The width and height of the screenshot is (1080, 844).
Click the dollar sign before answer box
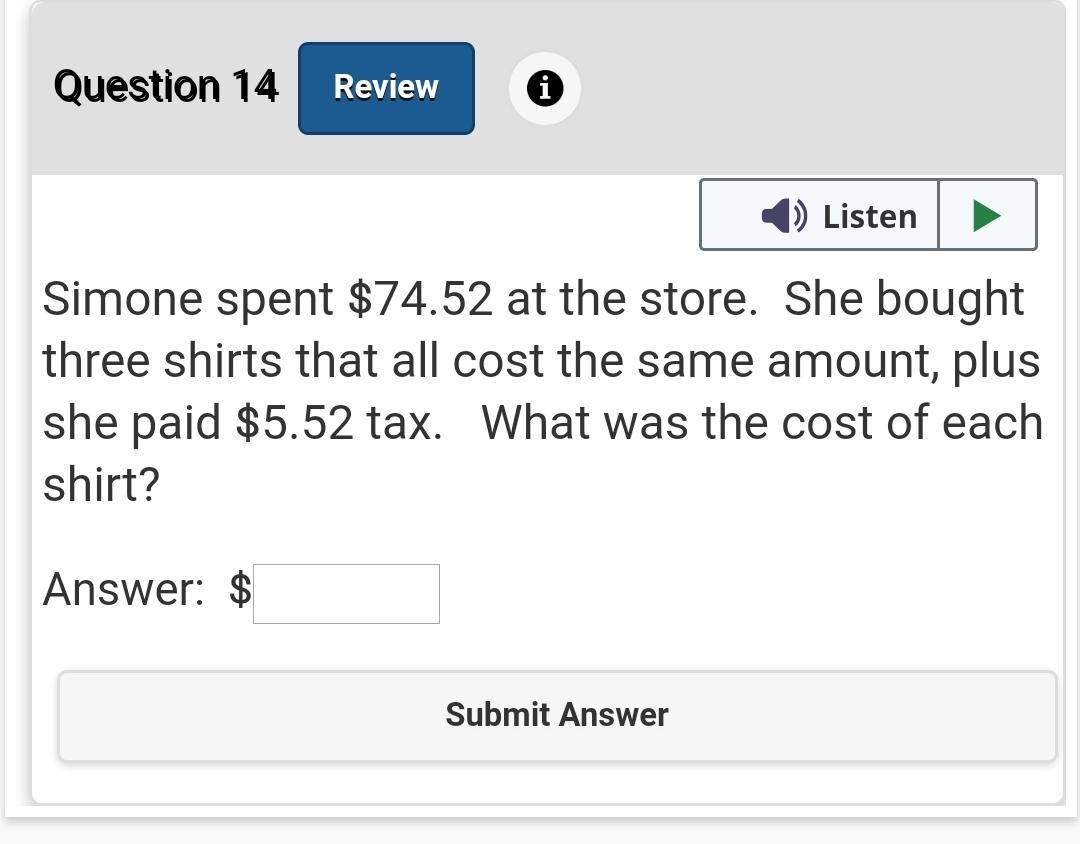240,589
